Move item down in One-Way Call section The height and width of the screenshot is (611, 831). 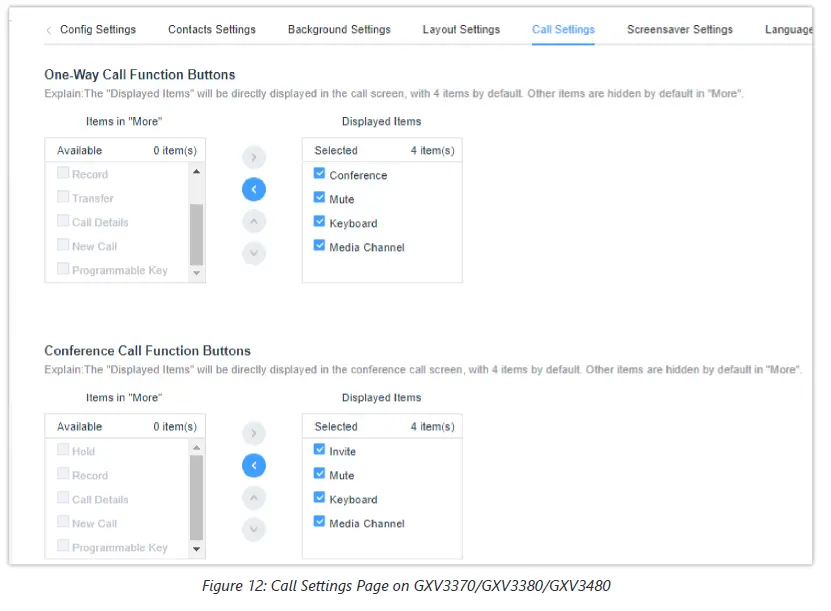tap(254, 253)
